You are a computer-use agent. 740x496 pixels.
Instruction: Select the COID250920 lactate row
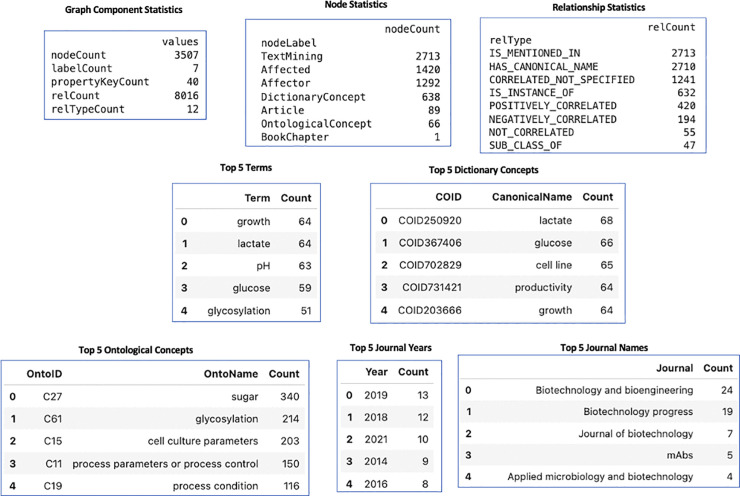pyautogui.click(x=497, y=220)
